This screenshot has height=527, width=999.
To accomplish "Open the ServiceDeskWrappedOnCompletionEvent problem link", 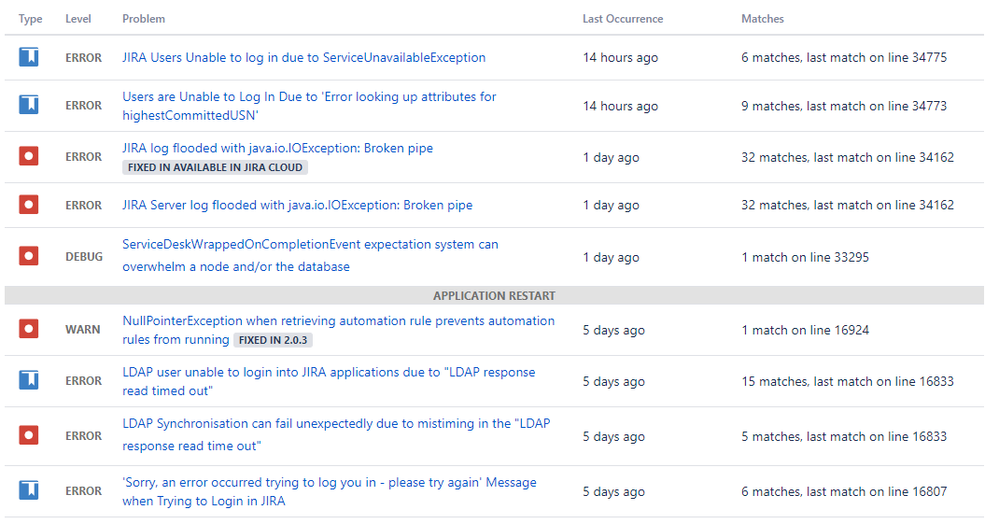I will point(310,256).
